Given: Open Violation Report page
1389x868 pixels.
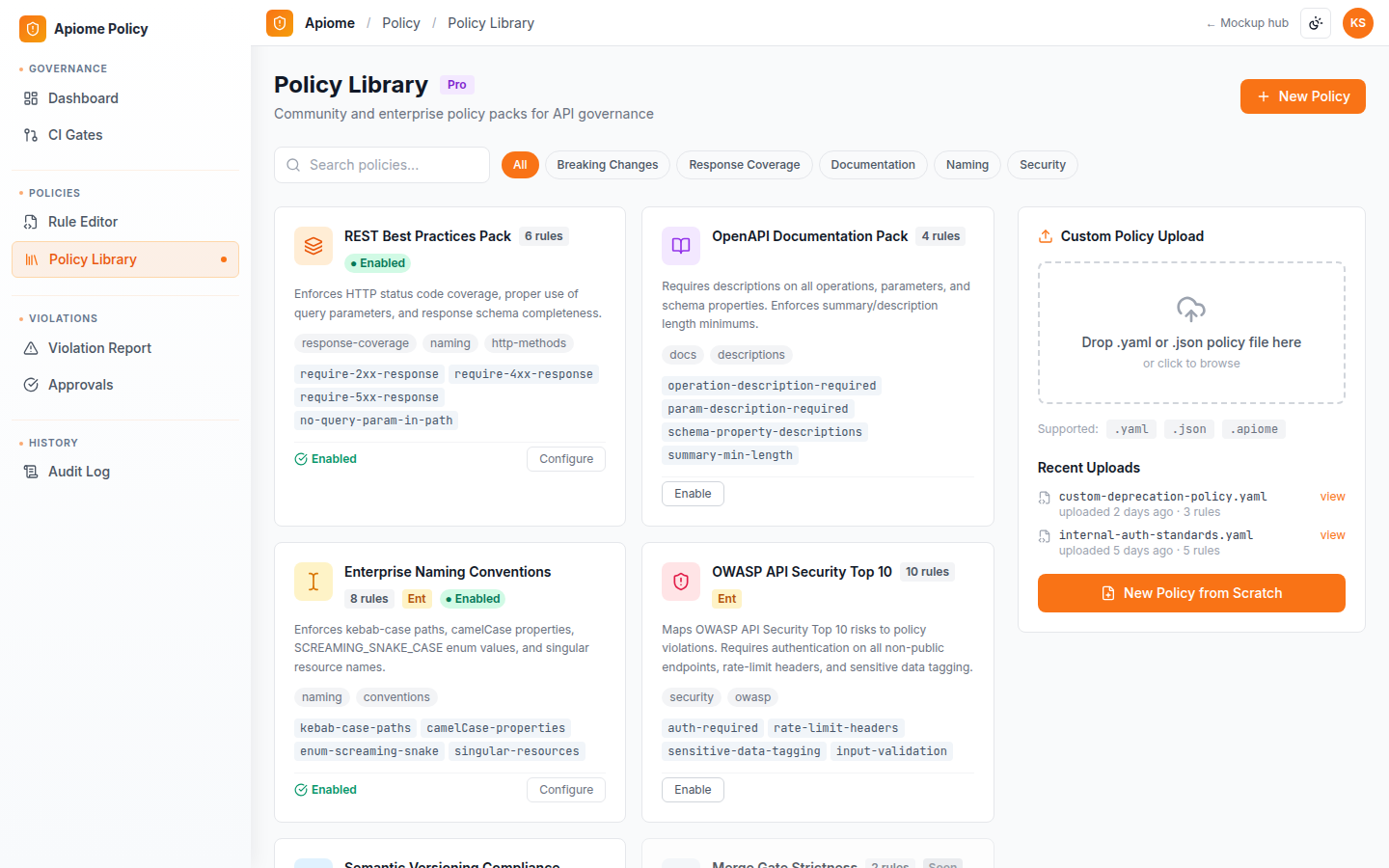Looking at the screenshot, I should tap(125, 348).
